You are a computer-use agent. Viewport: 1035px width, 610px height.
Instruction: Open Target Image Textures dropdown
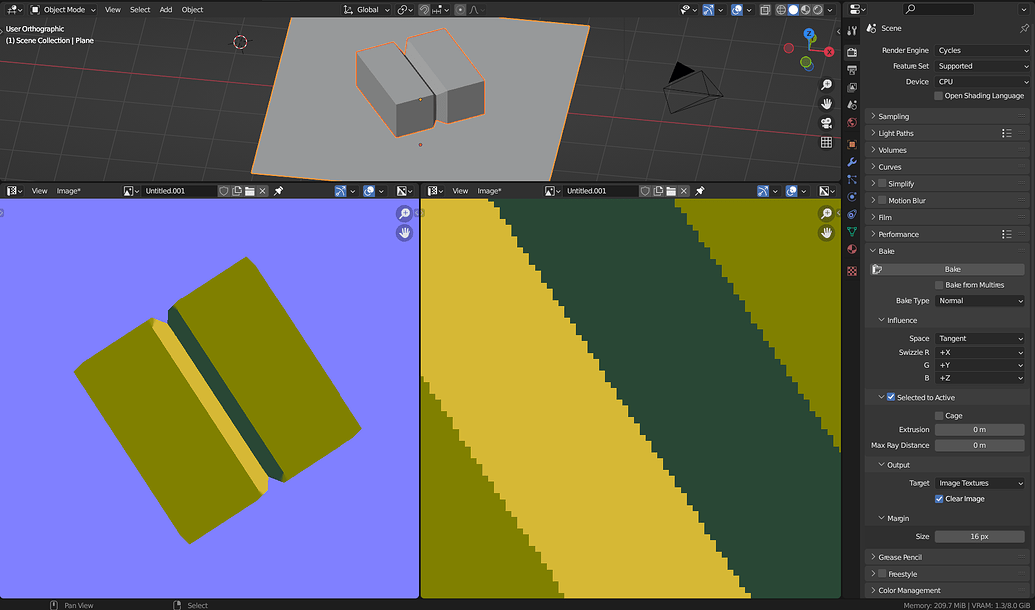coord(980,483)
